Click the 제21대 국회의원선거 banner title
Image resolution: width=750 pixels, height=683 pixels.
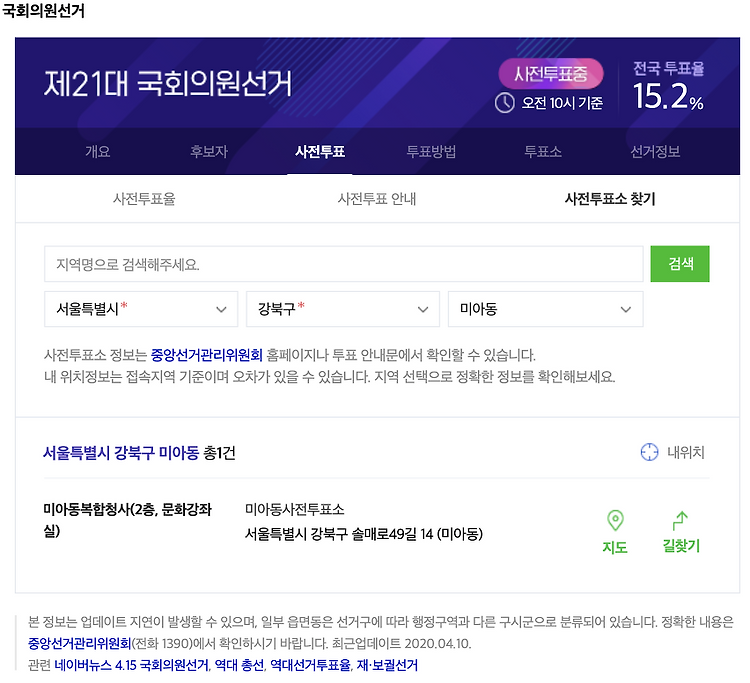[168, 84]
